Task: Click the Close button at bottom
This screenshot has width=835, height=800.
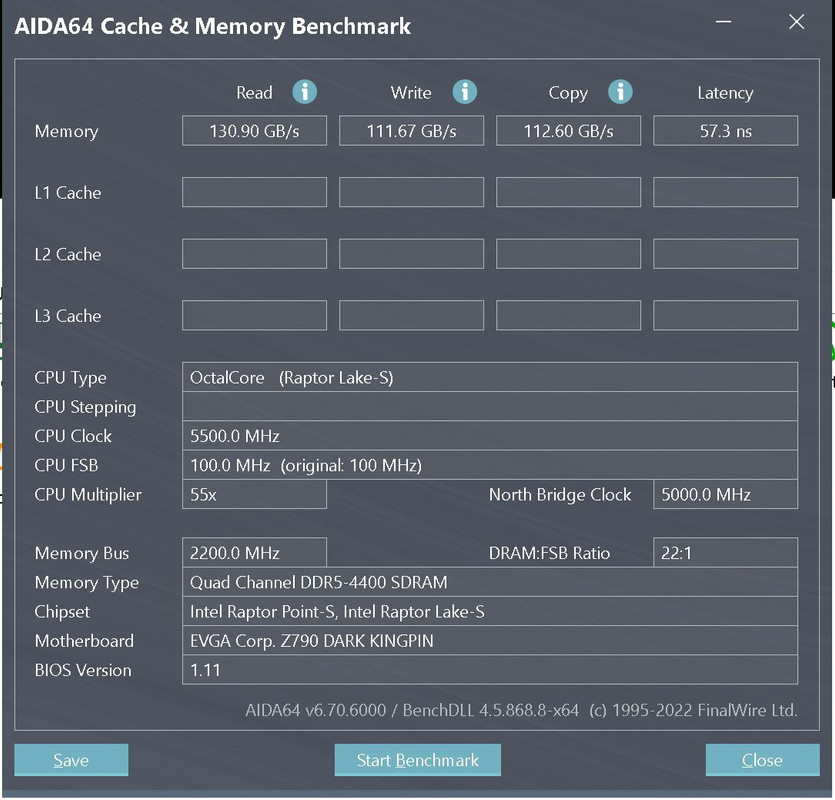Action: pos(762,760)
